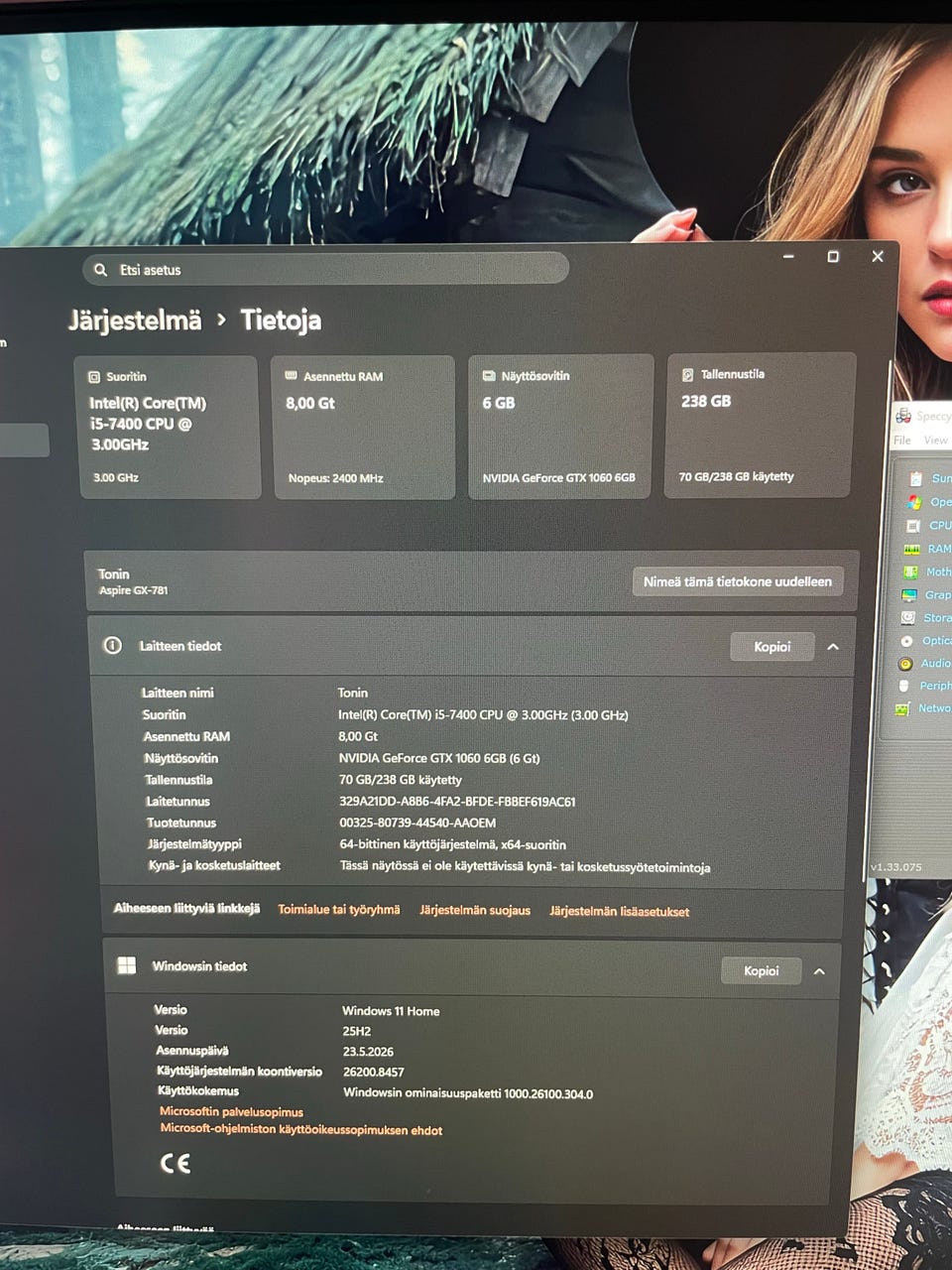Image resolution: width=952 pixels, height=1270 pixels.
Task: Open the Järjestelmän suojaus link
Action: 475,910
